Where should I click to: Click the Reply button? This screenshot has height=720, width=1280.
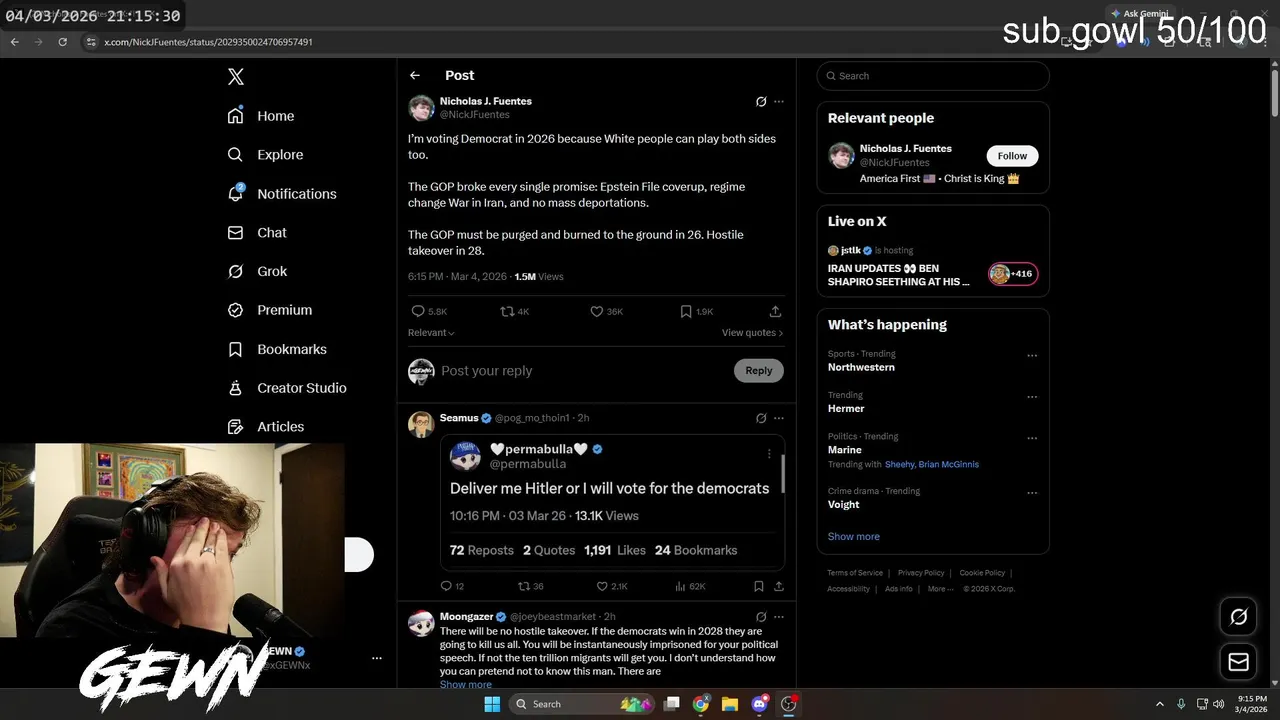pos(759,371)
